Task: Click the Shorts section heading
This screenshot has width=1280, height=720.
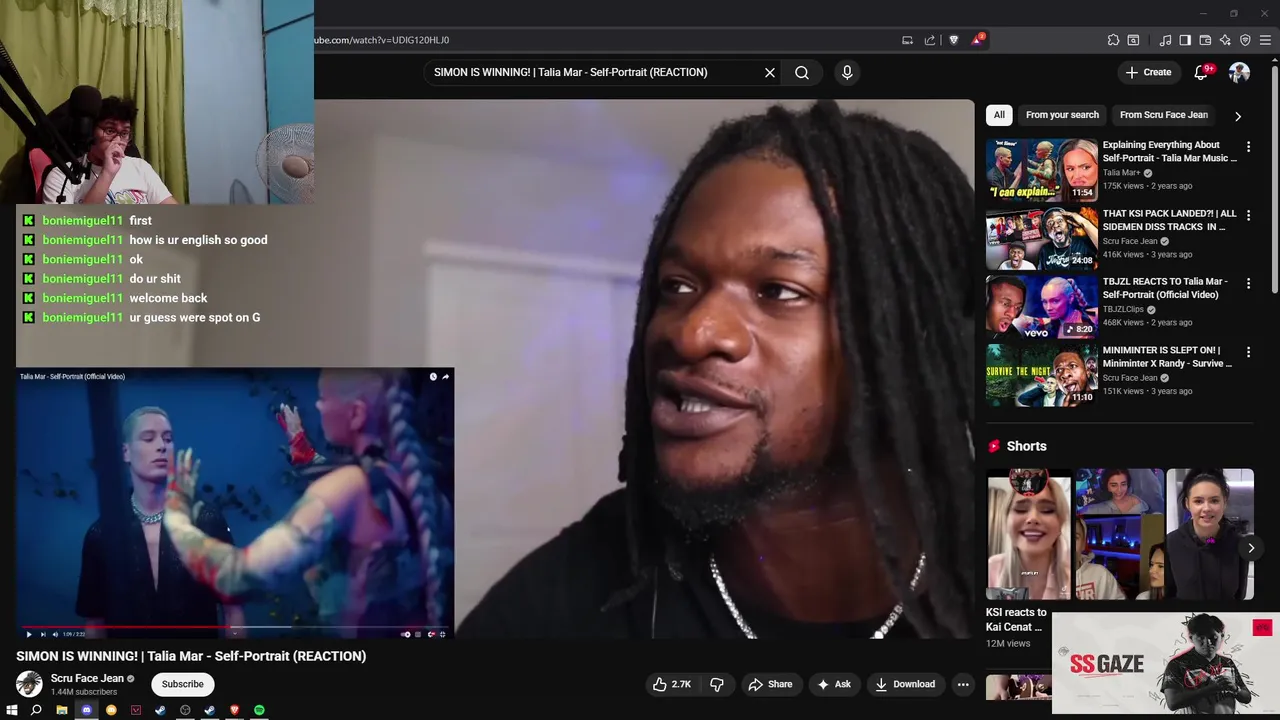Action: coord(1026,446)
